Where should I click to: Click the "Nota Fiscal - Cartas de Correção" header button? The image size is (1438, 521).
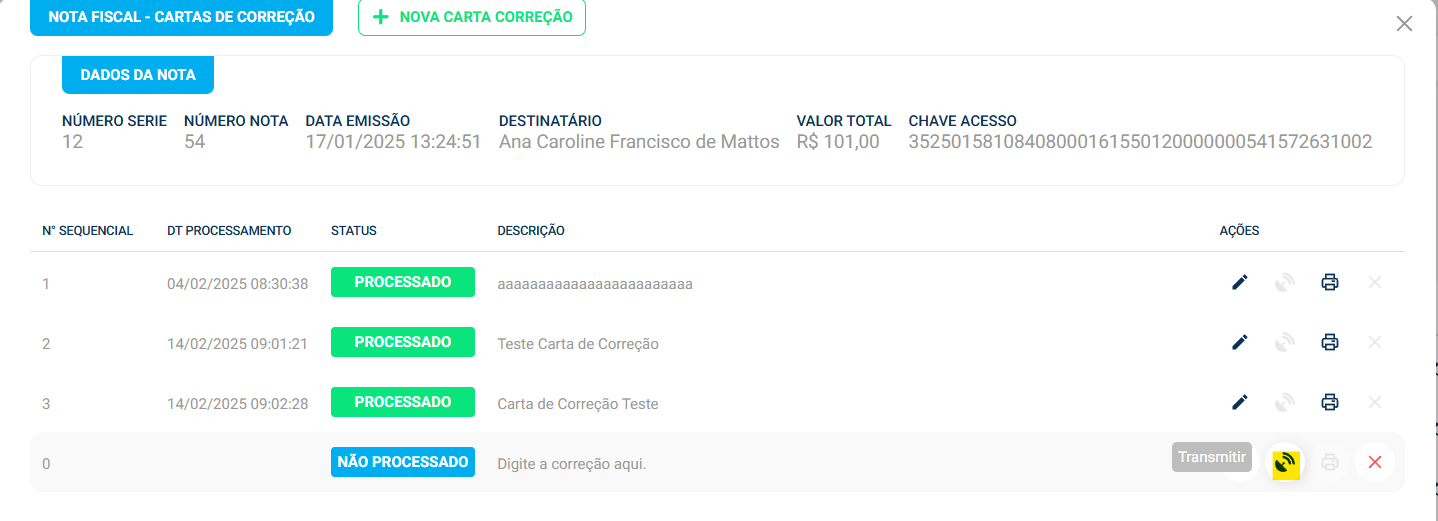coord(181,17)
